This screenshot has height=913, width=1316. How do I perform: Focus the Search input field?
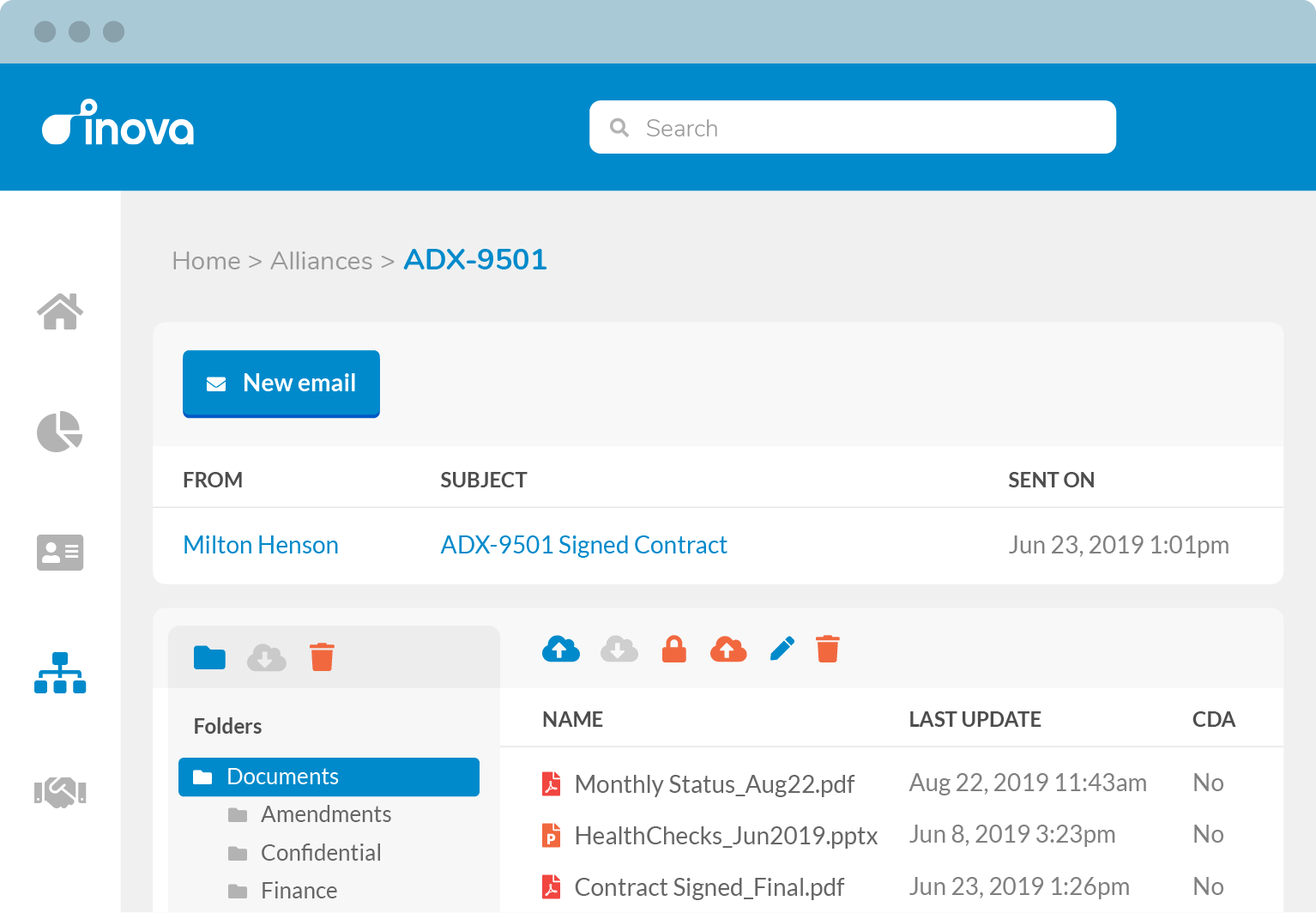coord(853,127)
